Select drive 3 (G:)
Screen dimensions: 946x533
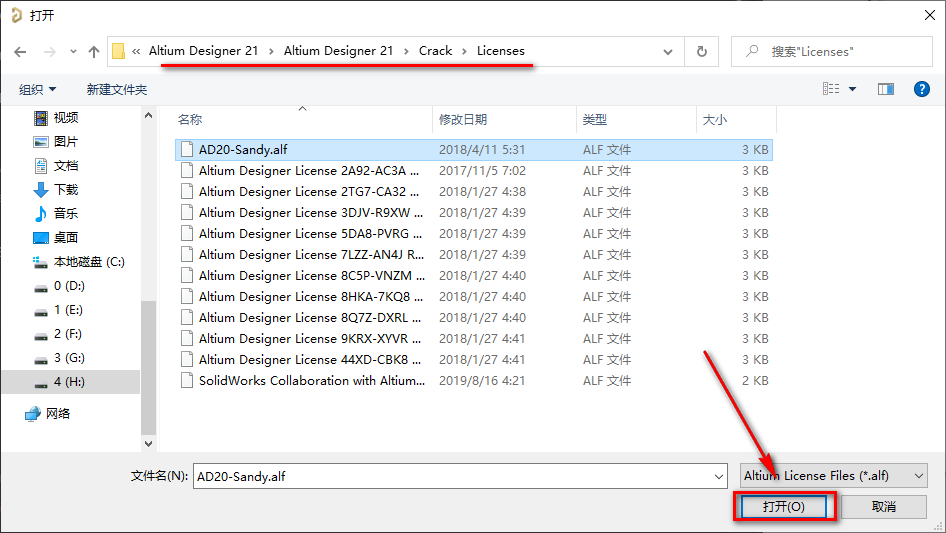coord(69,358)
